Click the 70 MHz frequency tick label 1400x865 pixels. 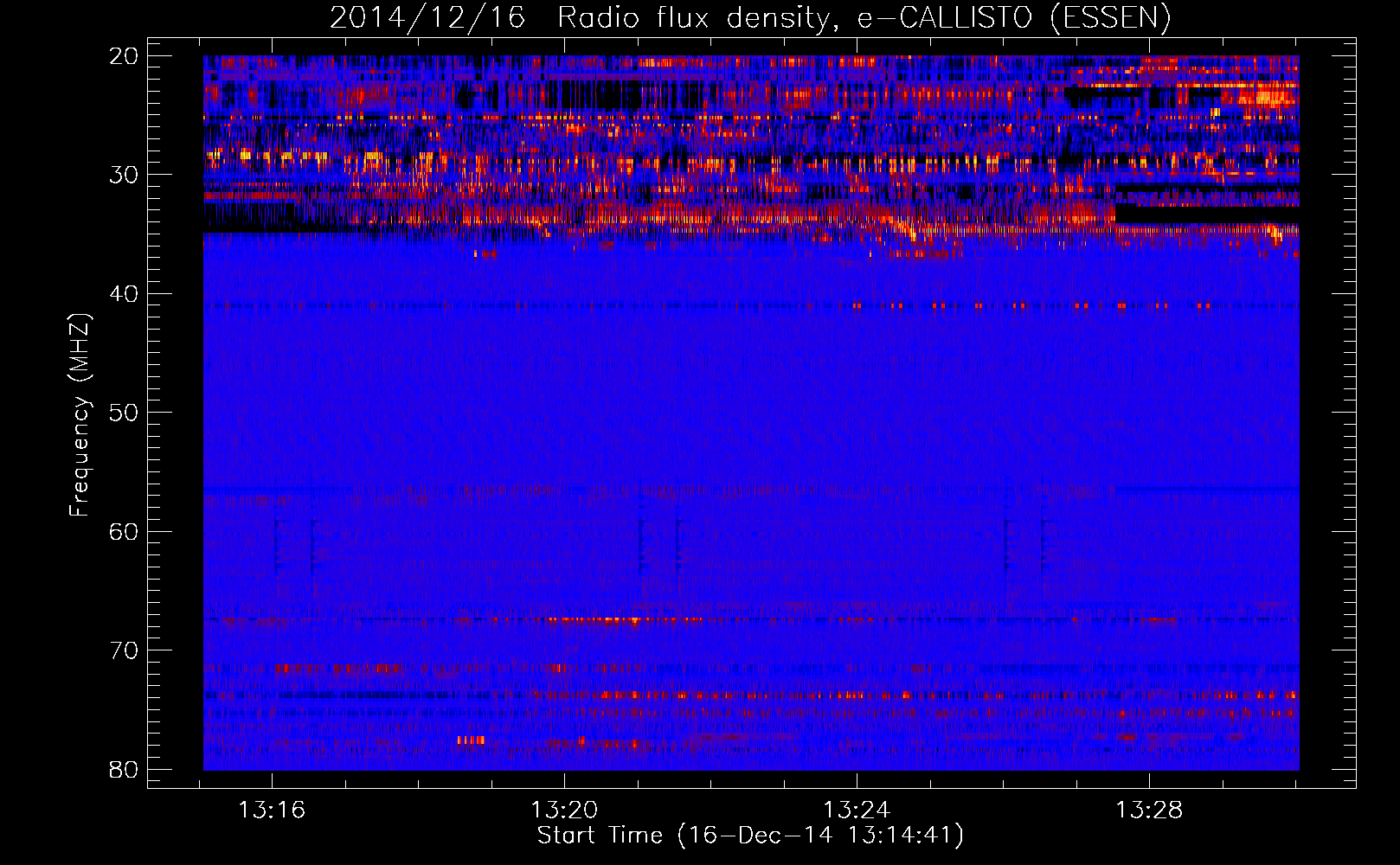[125, 650]
